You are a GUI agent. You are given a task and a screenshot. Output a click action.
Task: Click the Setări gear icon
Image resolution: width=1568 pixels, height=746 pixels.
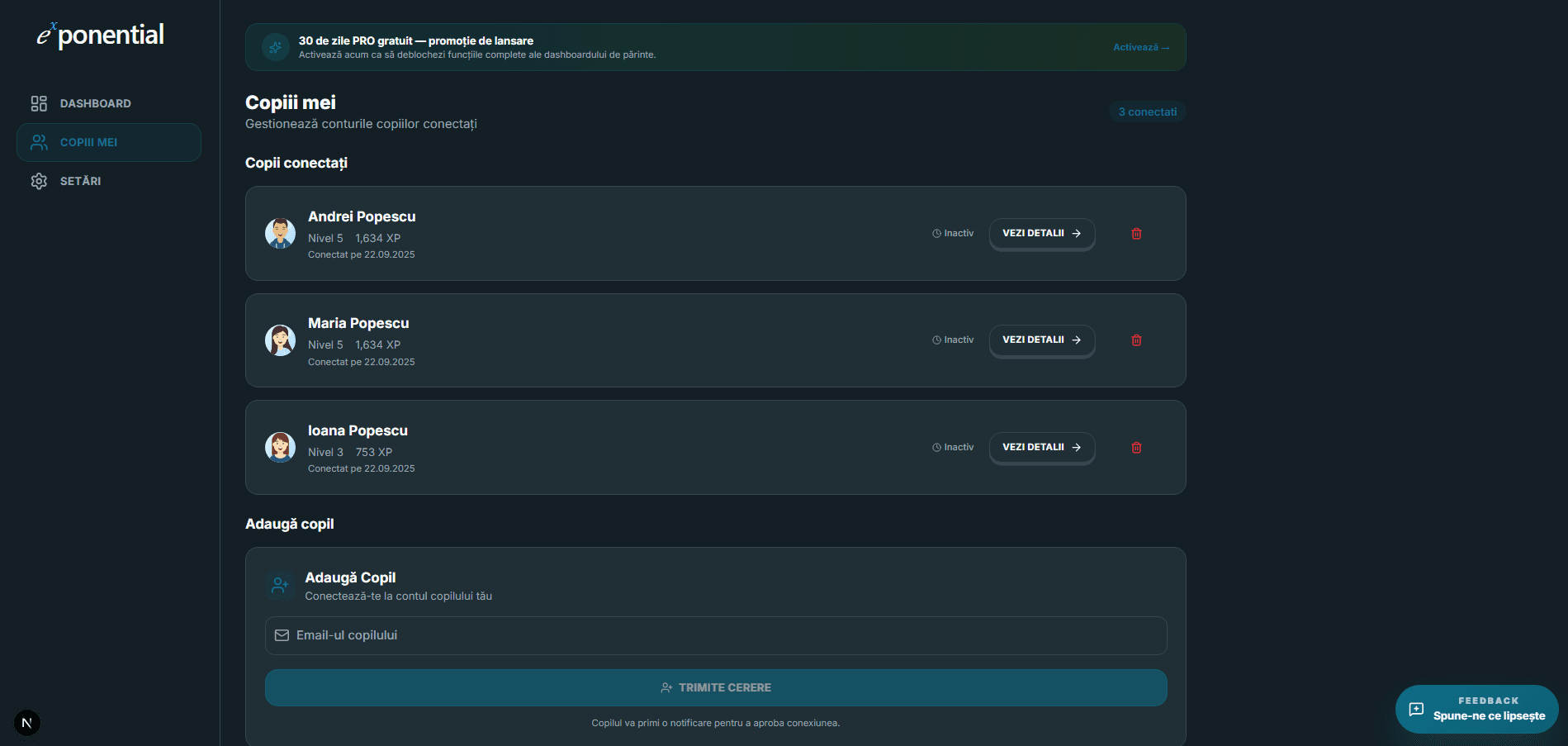[39, 181]
